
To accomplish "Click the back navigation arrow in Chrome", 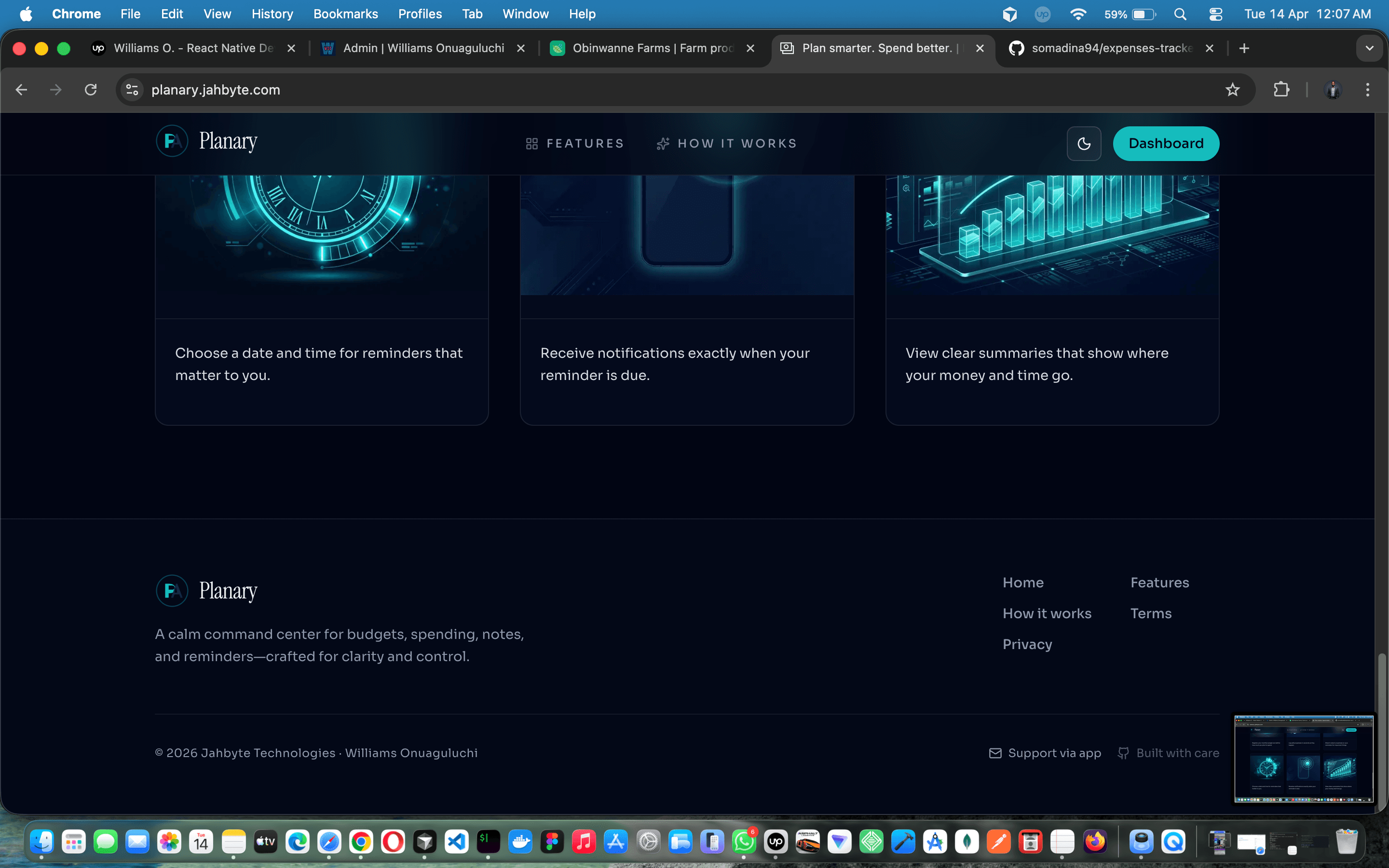I will [21, 90].
